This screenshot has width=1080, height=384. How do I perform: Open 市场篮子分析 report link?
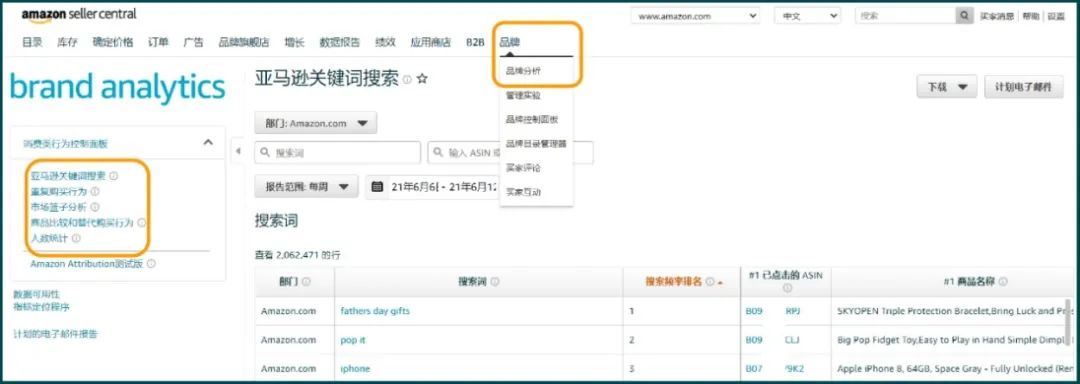(x=59, y=206)
